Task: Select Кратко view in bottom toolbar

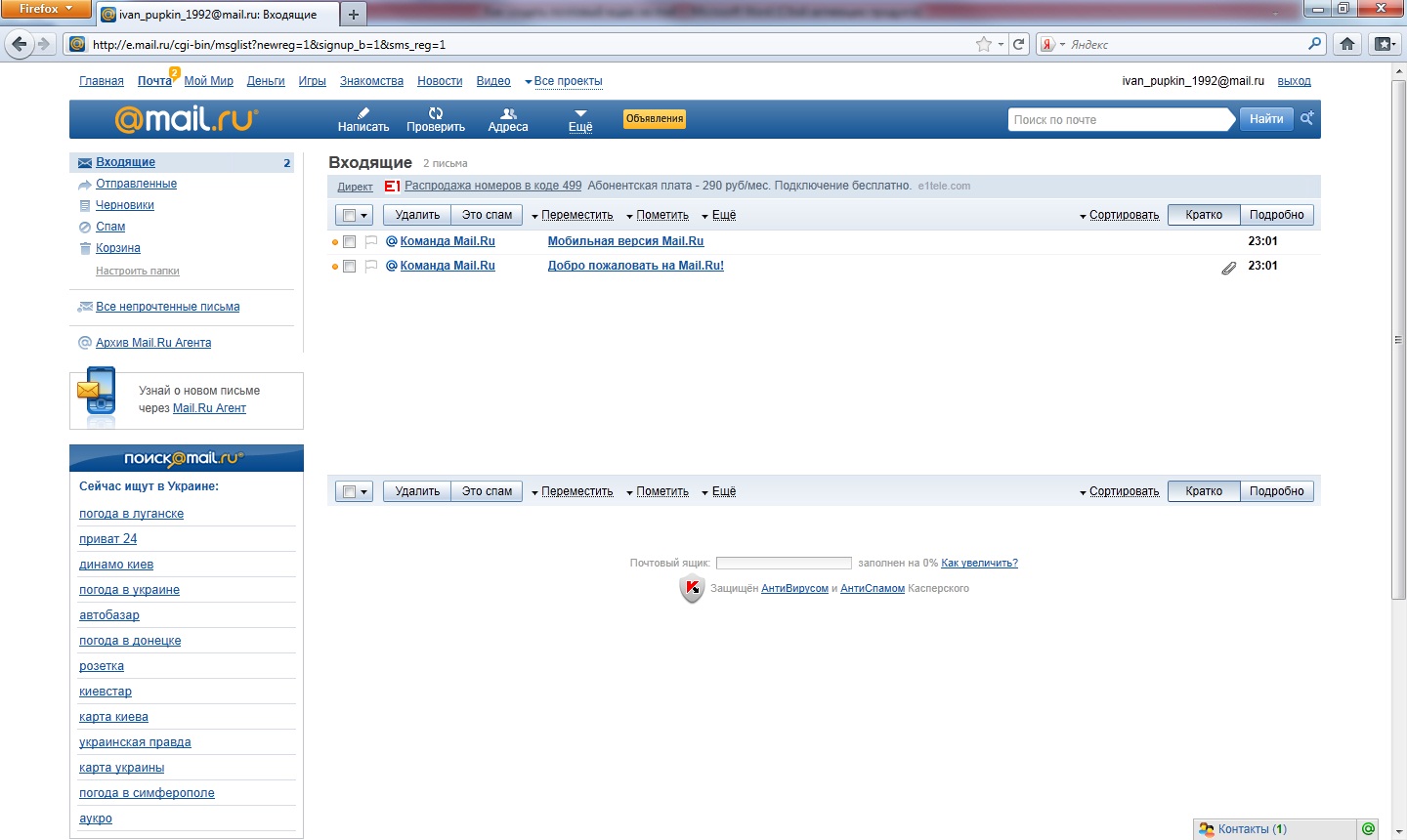Action: click(1204, 491)
